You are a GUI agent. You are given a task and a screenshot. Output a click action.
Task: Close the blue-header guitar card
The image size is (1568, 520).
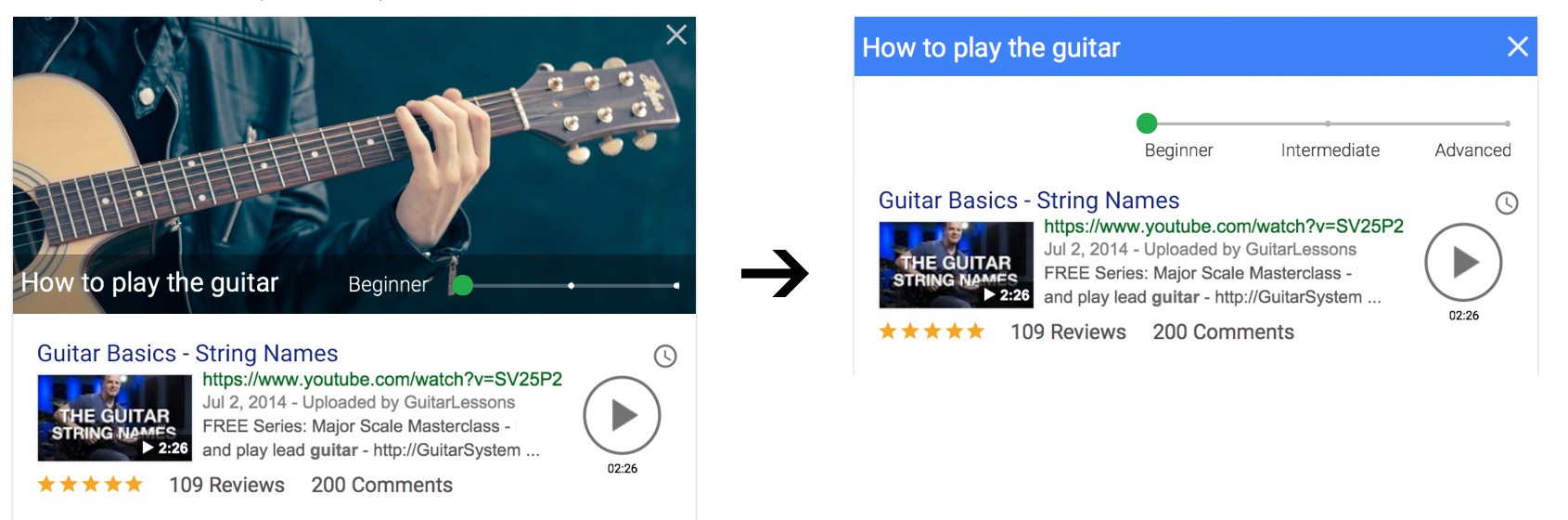click(1518, 46)
